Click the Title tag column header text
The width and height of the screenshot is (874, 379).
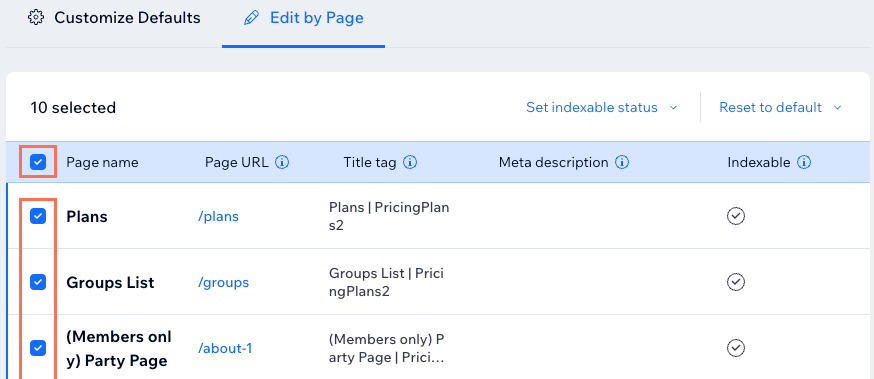click(x=370, y=163)
